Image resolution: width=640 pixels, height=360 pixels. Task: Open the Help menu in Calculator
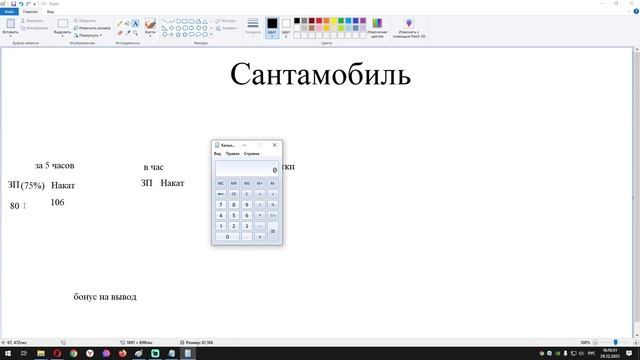(x=251, y=154)
